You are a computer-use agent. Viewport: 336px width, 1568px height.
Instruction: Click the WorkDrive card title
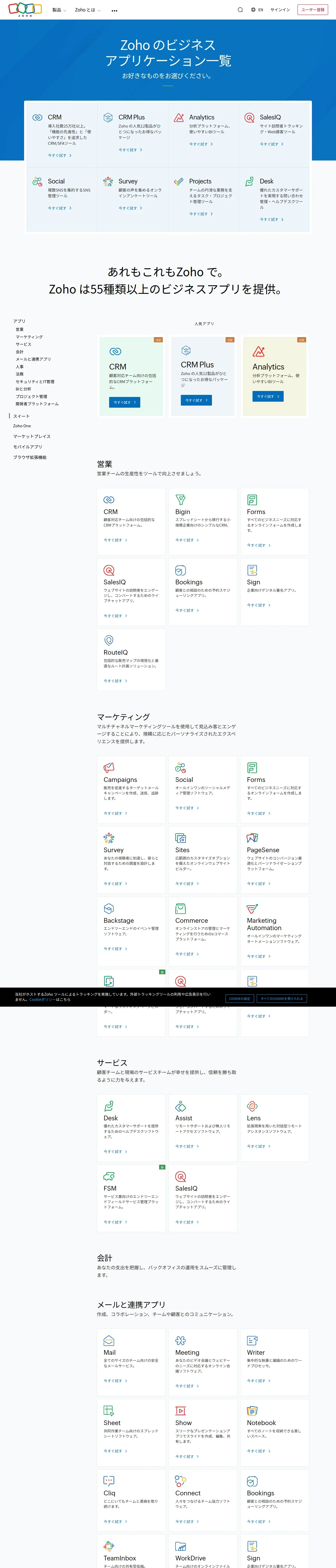pos(190,1558)
